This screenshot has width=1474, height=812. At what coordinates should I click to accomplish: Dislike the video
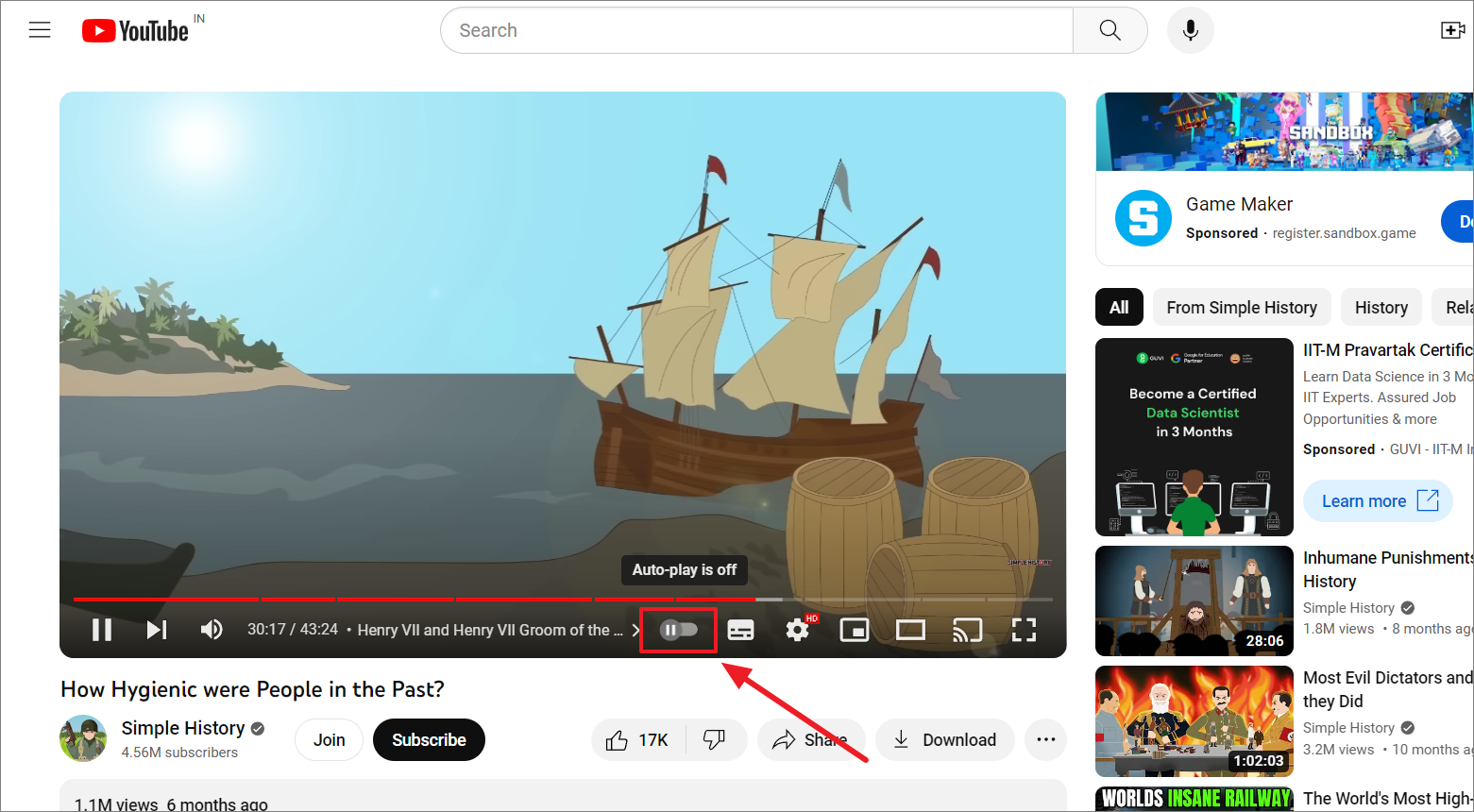coord(716,739)
